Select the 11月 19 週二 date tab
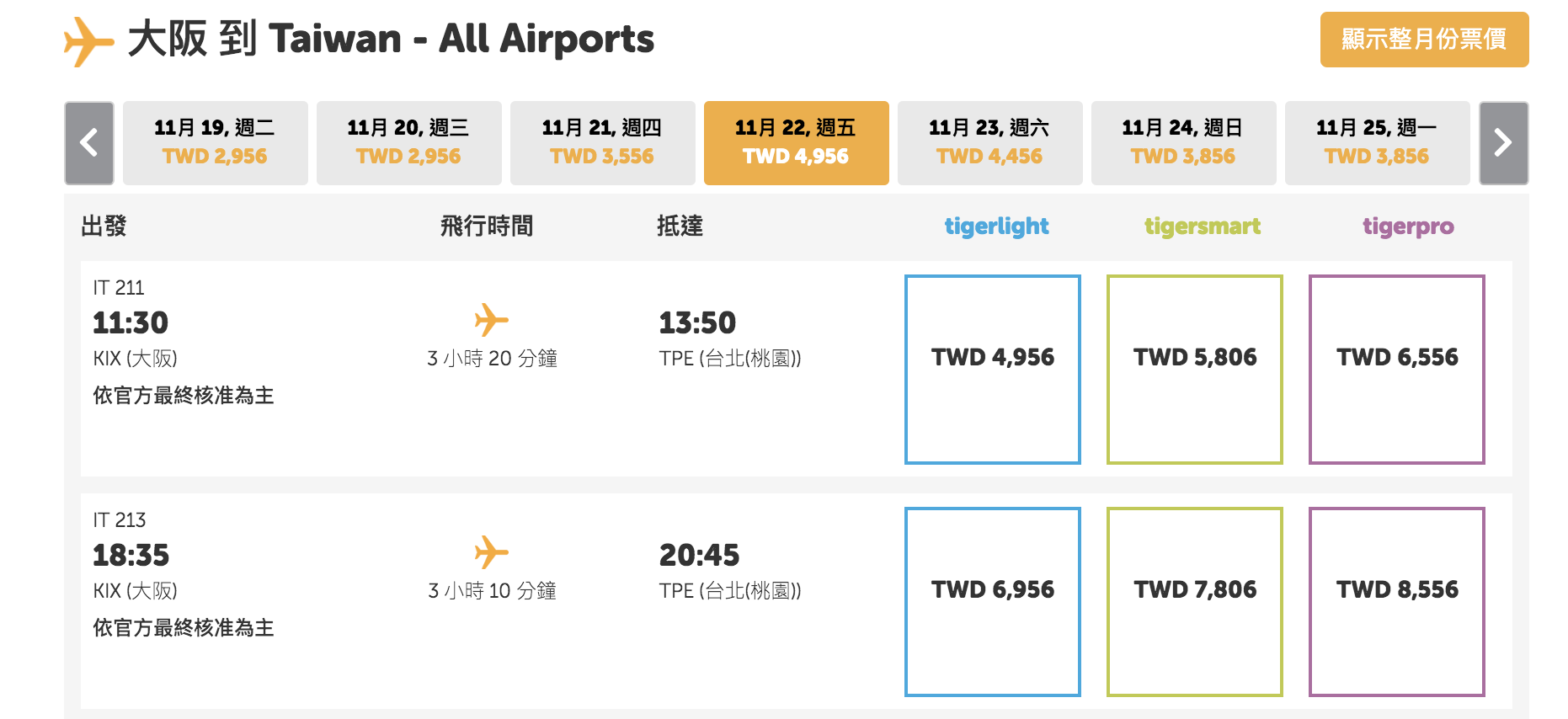This screenshot has width=1568, height=719. 216,143
